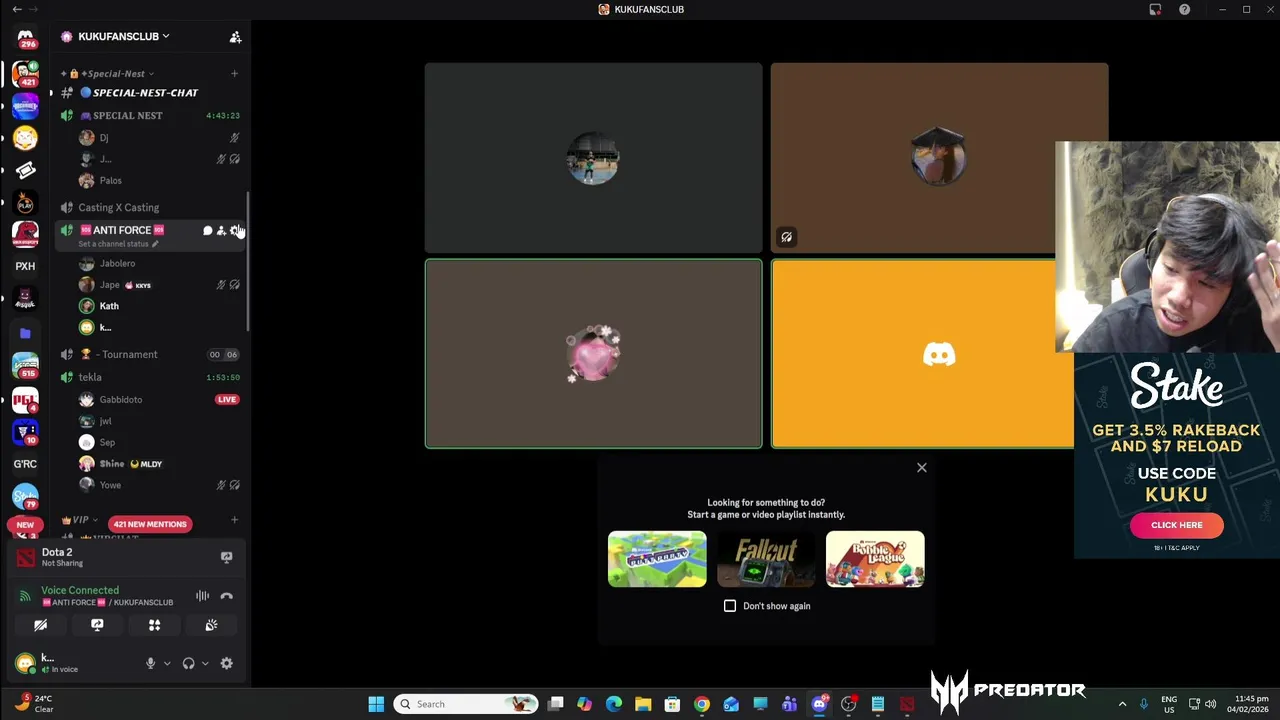
Task: Show hidden system tray icons
Action: [x=1122, y=704]
